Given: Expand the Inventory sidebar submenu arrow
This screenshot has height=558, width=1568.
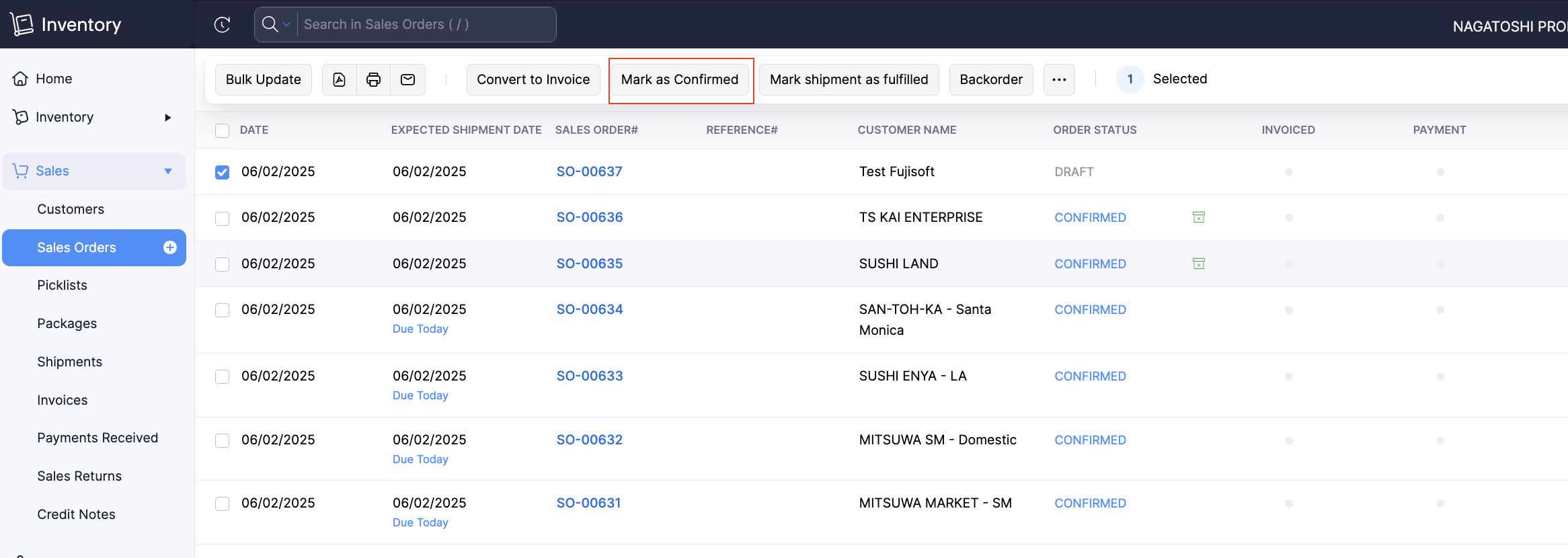Looking at the screenshot, I should [x=167, y=118].
